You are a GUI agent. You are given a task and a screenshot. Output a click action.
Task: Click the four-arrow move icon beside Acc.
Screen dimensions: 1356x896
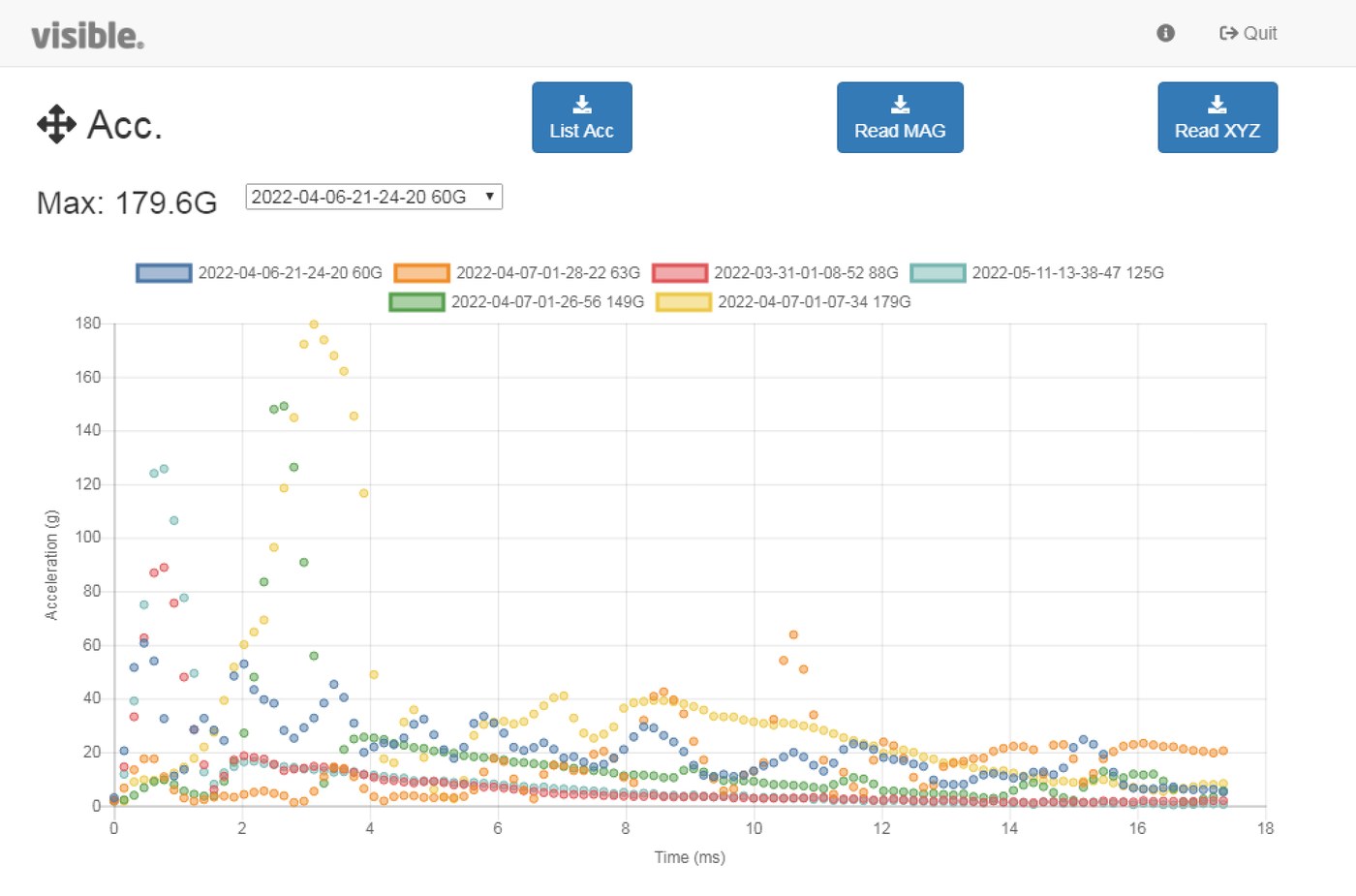(56, 124)
